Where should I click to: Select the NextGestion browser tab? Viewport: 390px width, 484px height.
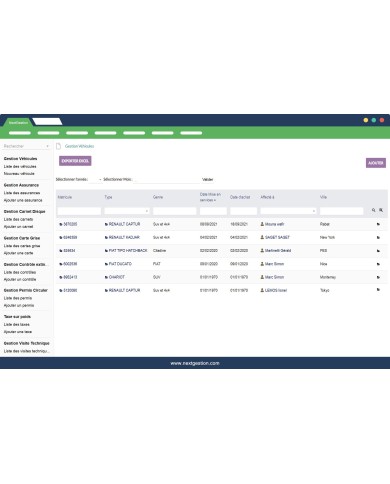tap(18, 122)
